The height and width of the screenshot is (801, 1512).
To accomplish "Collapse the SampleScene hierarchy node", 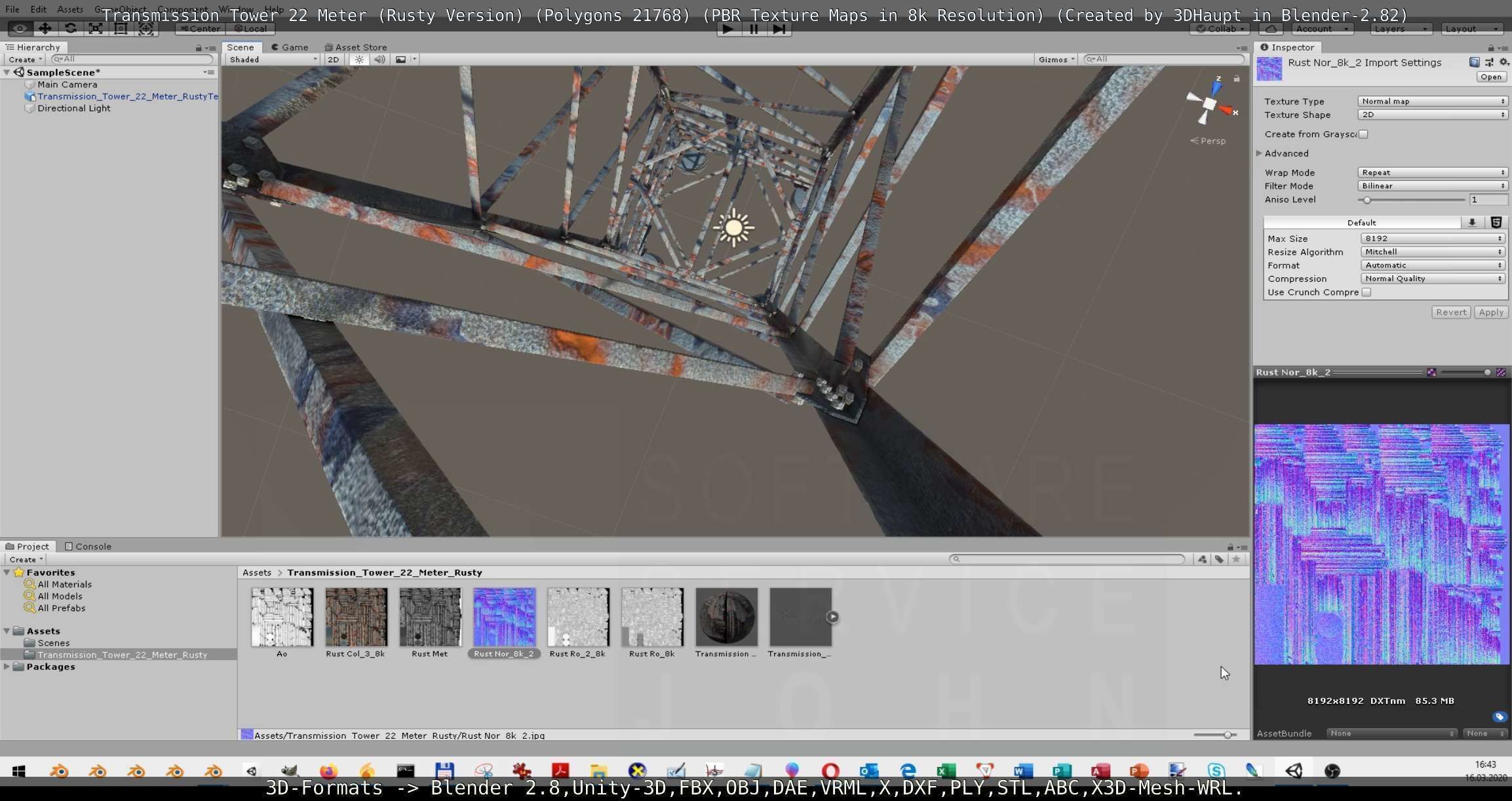I will [x=7, y=73].
